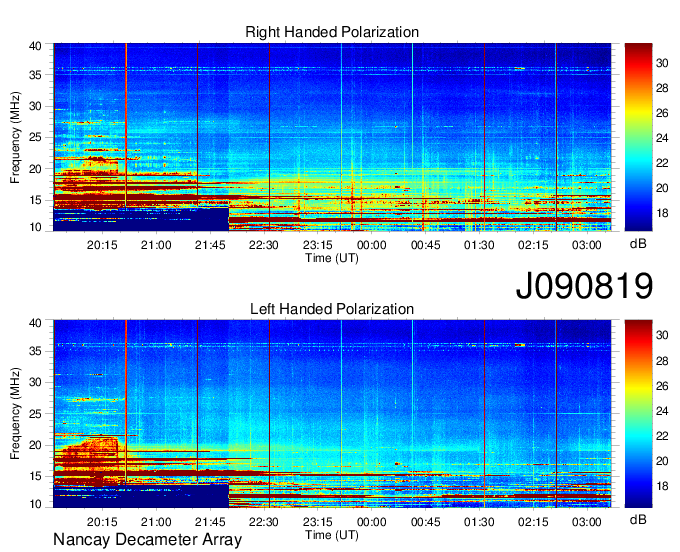This screenshot has width=680, height=552.
Task: Click the Right Handed Polarization spectrogram image
Action: [332, 137]
